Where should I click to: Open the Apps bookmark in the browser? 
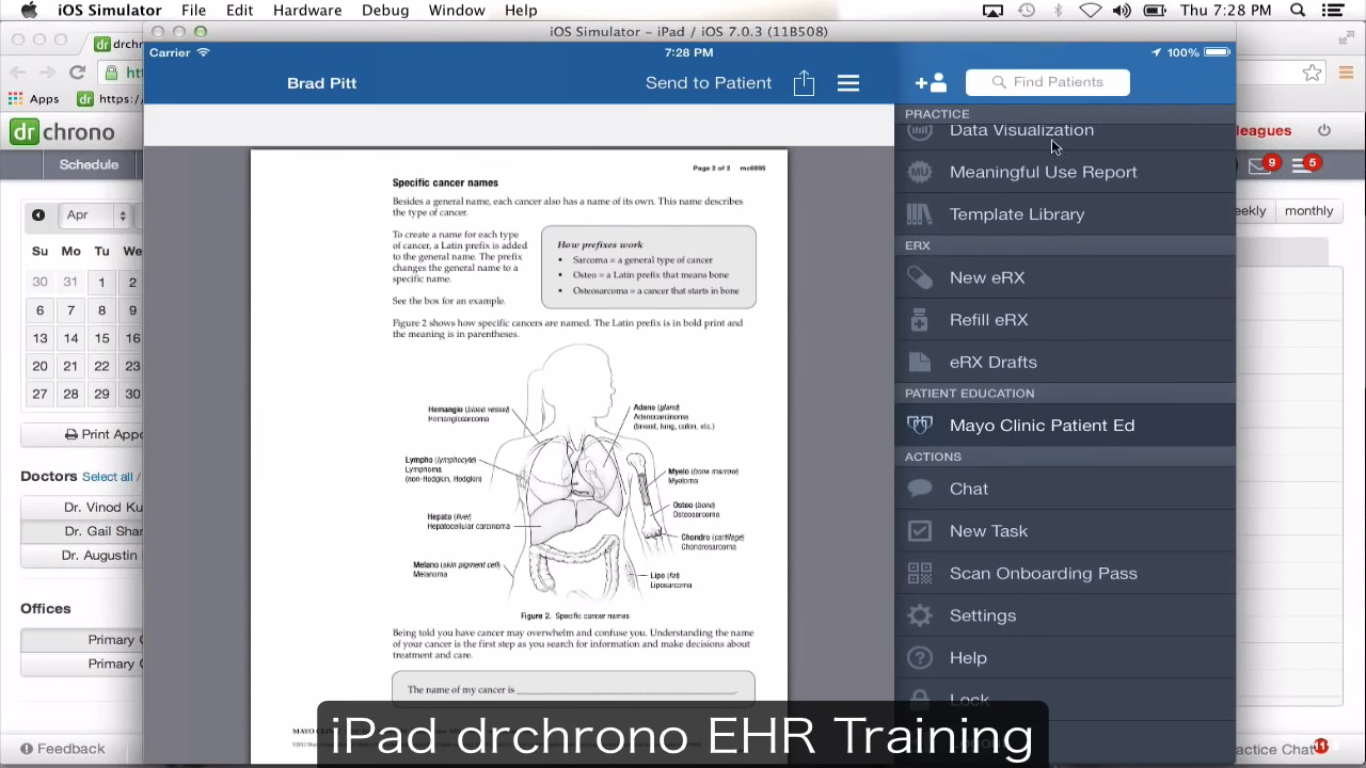(x=34, y=99)
